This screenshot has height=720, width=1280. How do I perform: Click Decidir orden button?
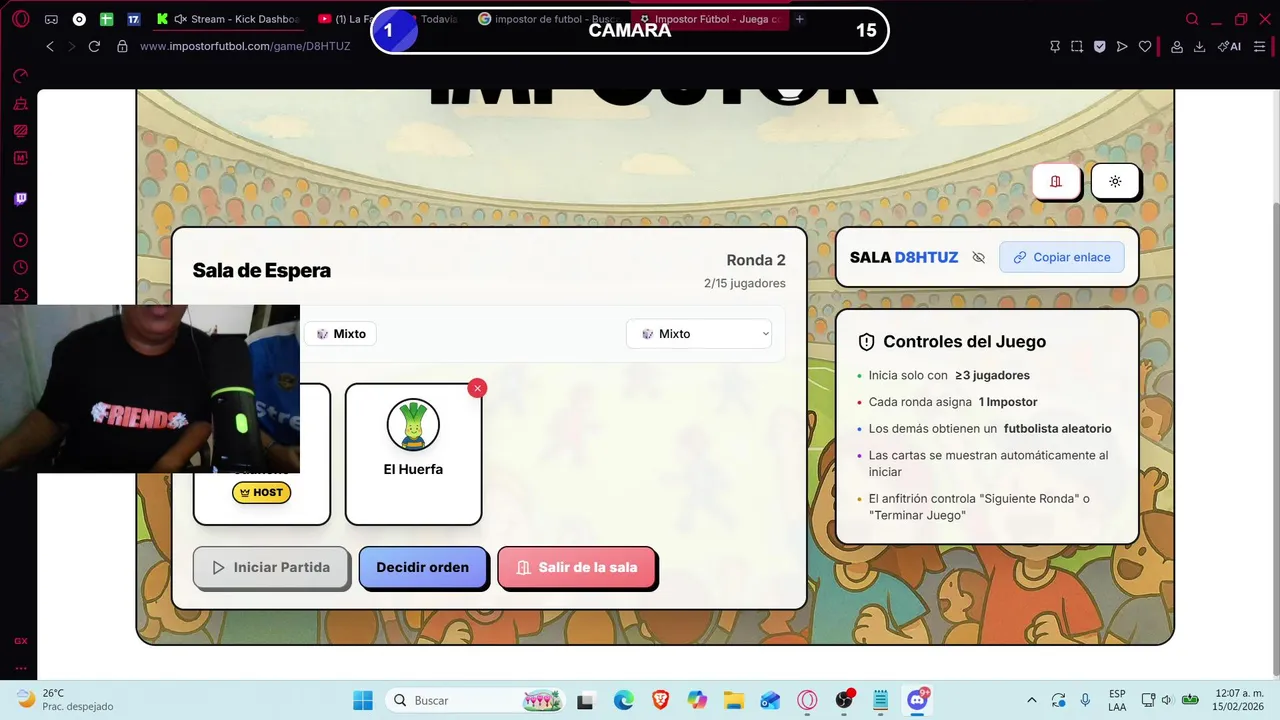point(422,567)
